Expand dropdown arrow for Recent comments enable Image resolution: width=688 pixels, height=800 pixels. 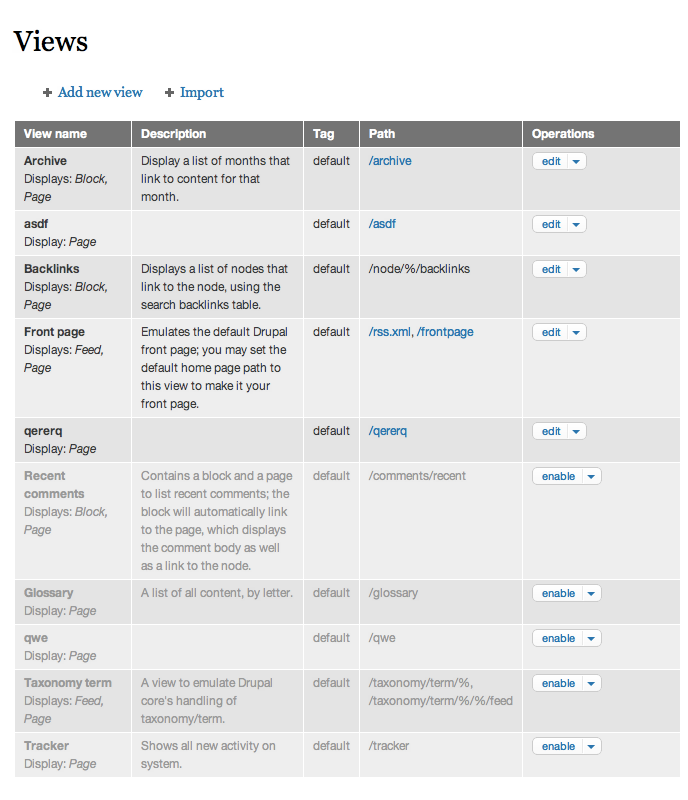(x=591, y=477)
